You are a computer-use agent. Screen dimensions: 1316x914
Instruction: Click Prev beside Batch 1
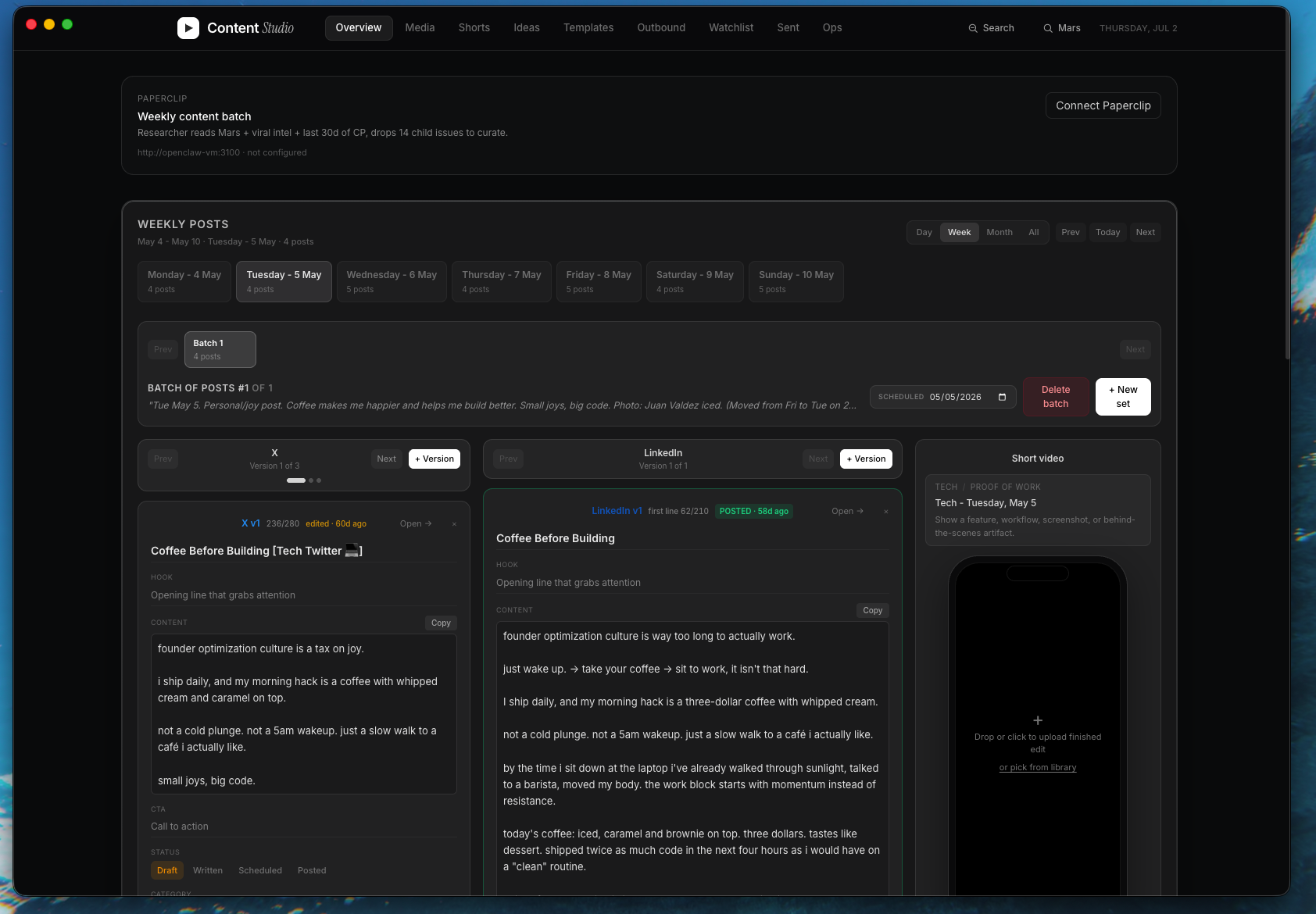(163, 350)
